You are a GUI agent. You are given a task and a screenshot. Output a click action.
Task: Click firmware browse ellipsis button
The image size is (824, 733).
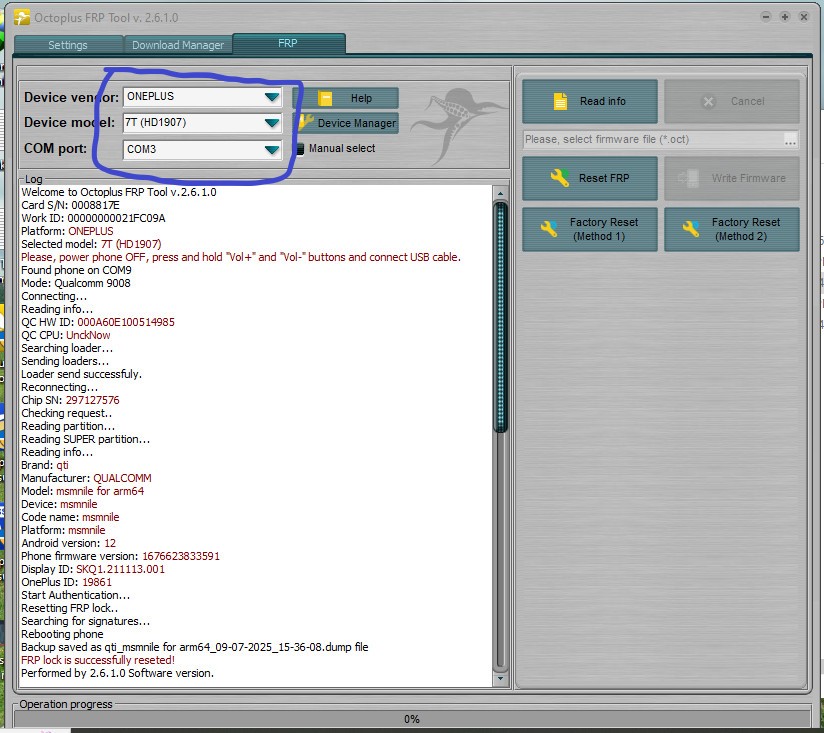click(790, 140)
